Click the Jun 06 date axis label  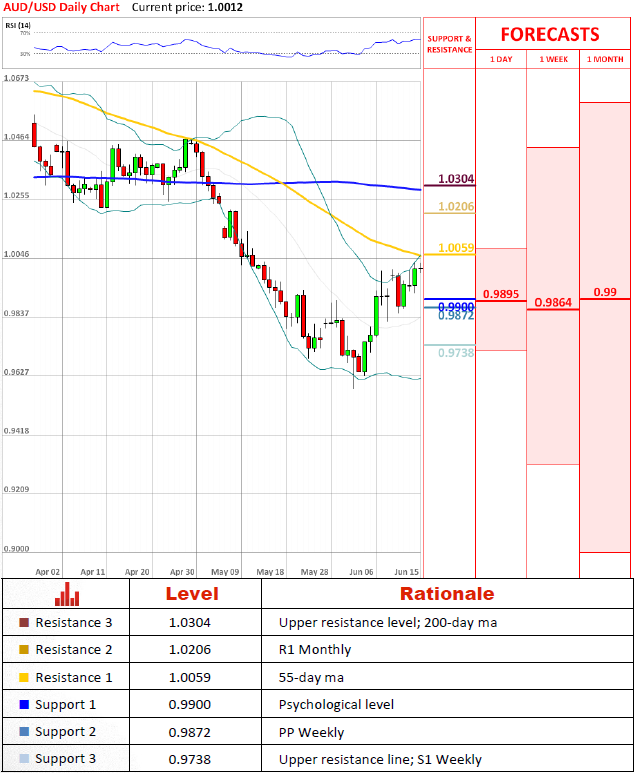click(x=361, y=572)
